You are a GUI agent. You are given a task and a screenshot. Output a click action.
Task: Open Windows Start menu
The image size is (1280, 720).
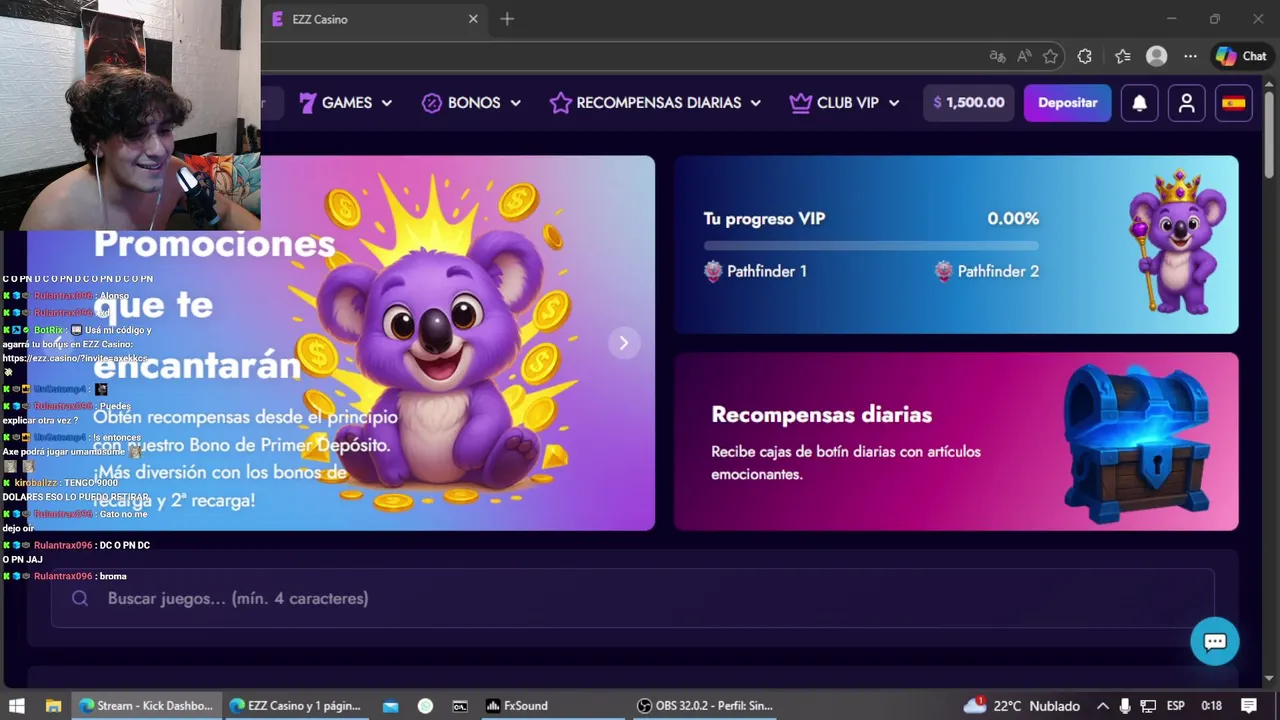tap(16, 705)
